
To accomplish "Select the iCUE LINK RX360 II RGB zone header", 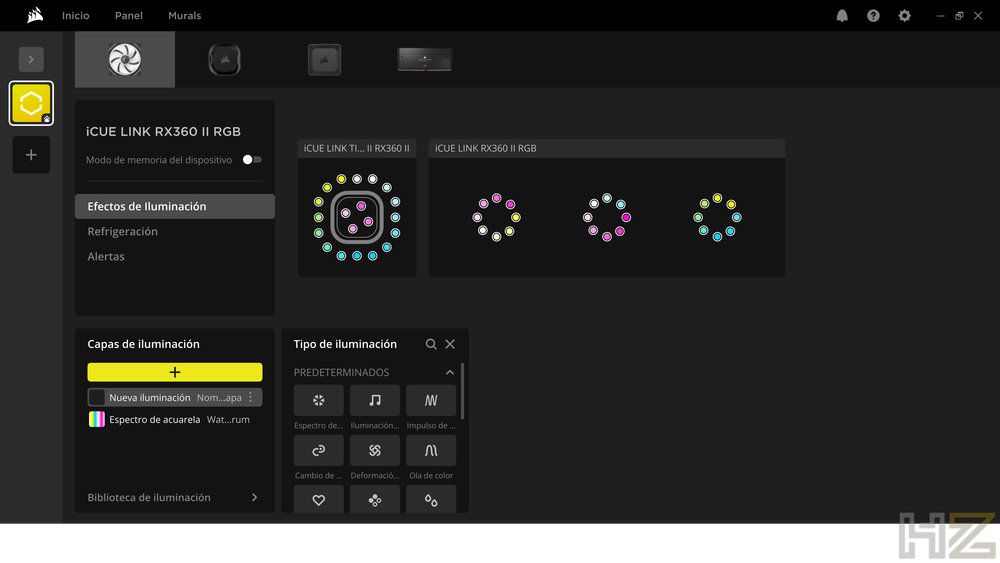I will point(607,149).
